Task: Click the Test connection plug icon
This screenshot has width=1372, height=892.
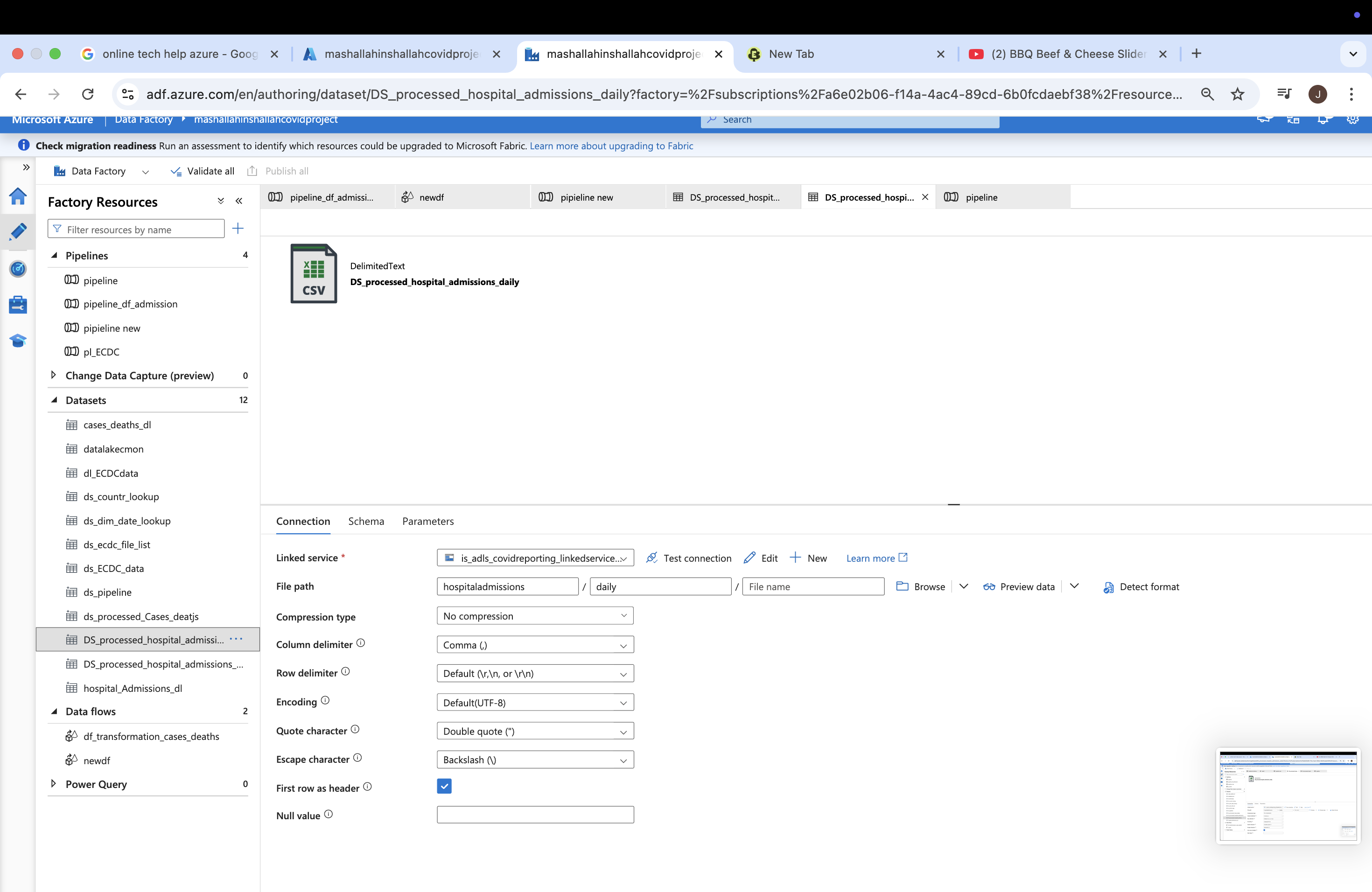Action: (652, 558)
